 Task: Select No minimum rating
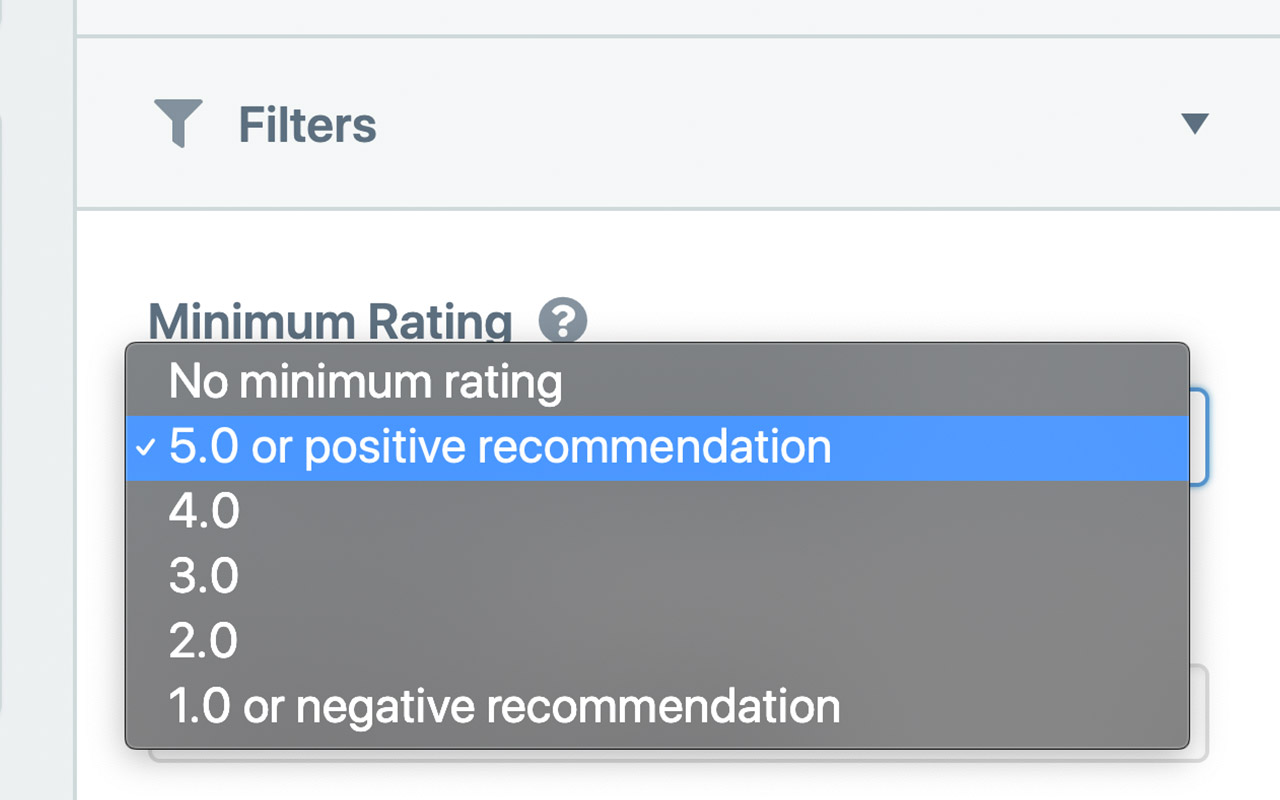[x=365, y=381]
